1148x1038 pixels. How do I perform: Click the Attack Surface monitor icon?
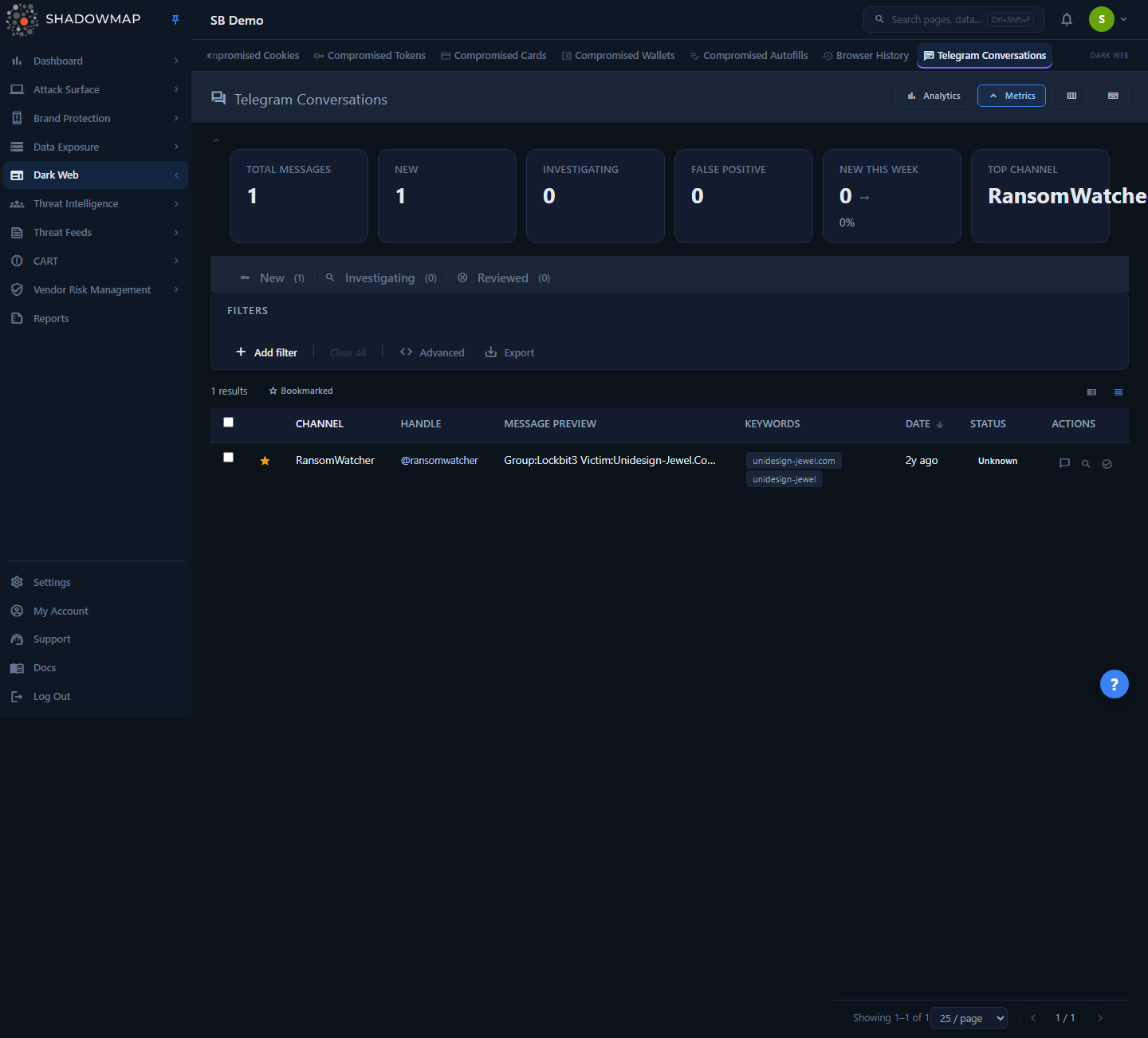pyautogui.click(x=17, y=89)
